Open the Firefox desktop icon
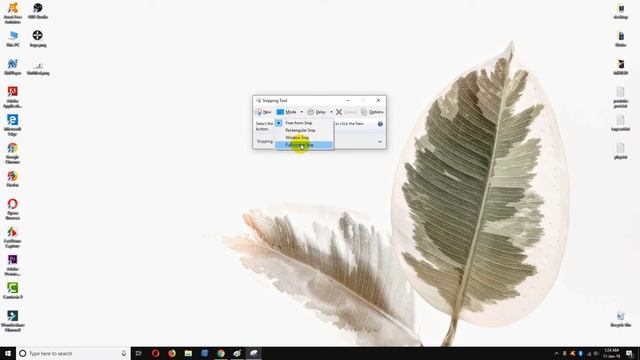Image resolution: width=640 pixels, height=360 pixels. (x=13, y=179)
